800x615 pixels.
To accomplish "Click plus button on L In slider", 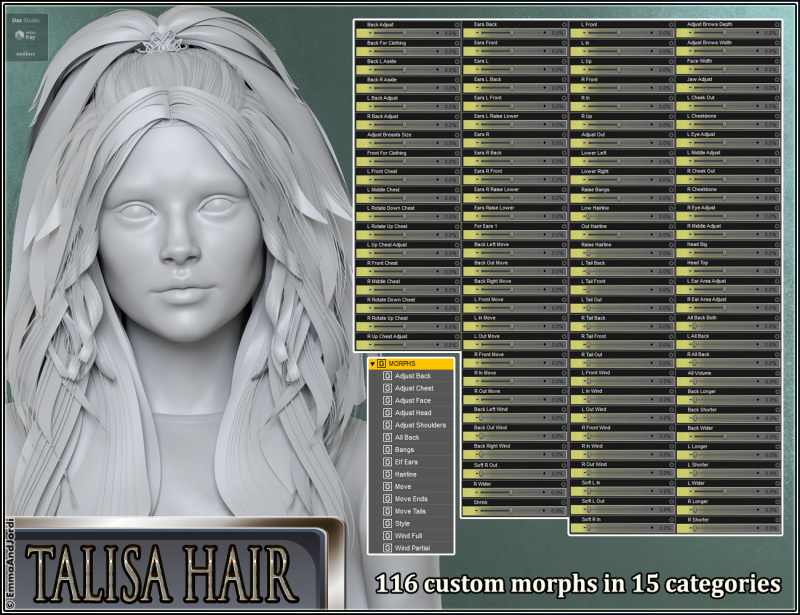I will 652,52.
